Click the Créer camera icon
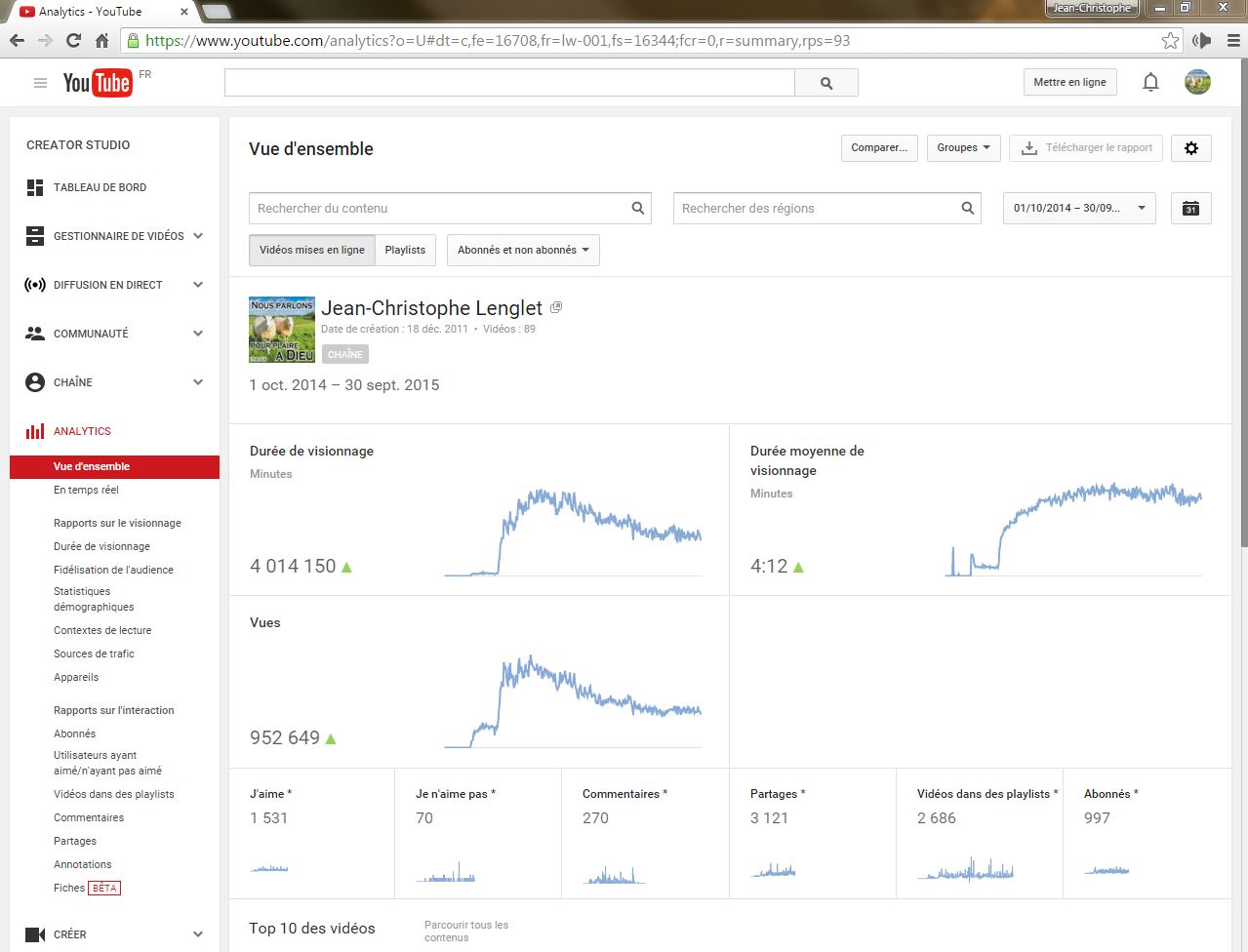This screenshot has width=1248, height=952. pyautogui.click(x=35, y=934)
